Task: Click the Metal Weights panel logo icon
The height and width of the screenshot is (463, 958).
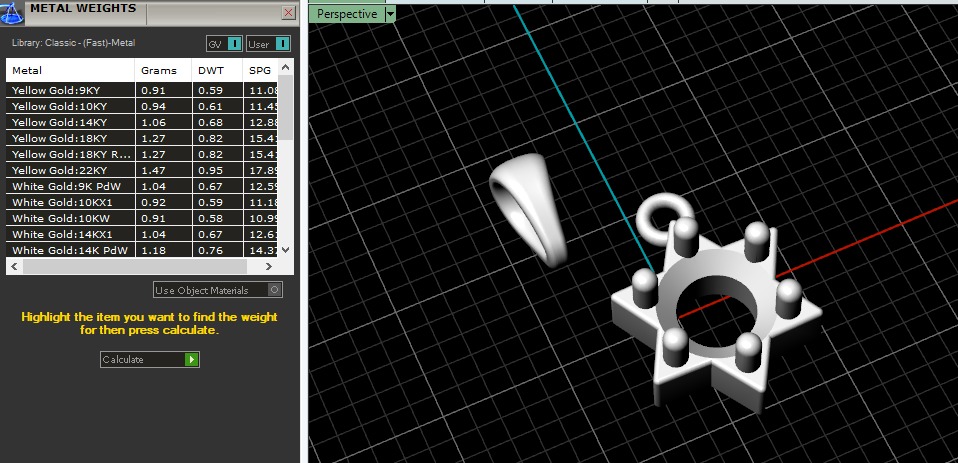Action: pyautogui.click(x=11, y=13)
